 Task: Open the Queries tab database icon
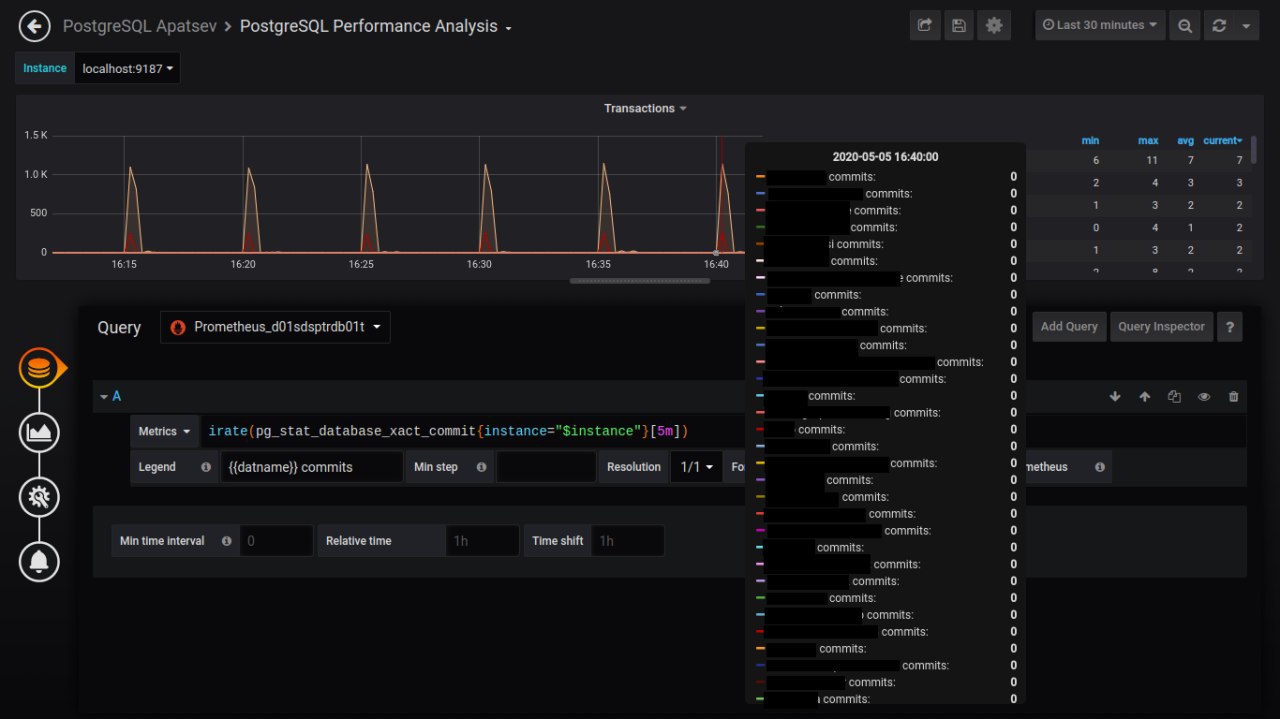[x=39, y=368]
